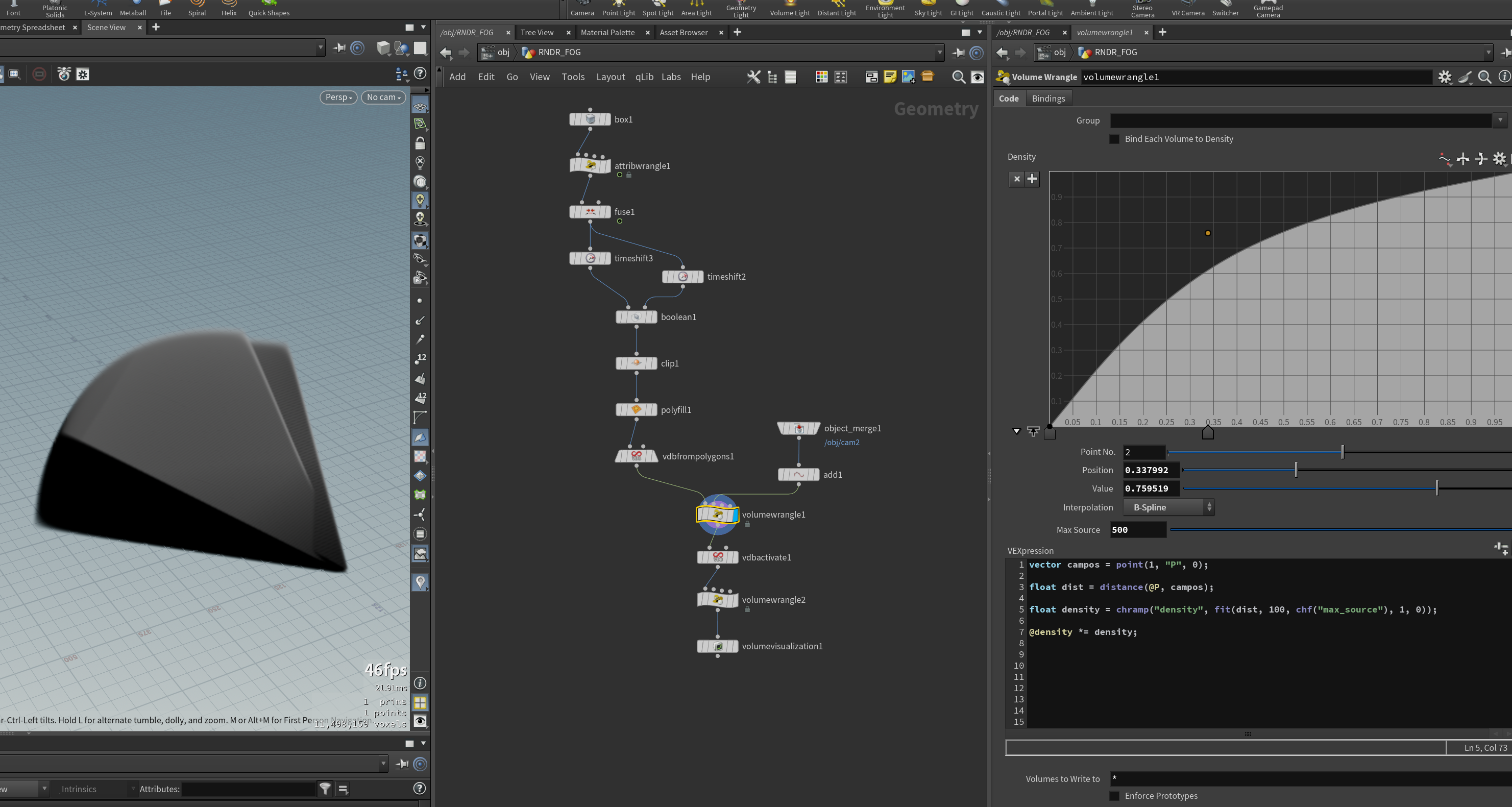1512x807 pixels.
Task: Open the No cam camera dropdown
Action: coord(383,97)
